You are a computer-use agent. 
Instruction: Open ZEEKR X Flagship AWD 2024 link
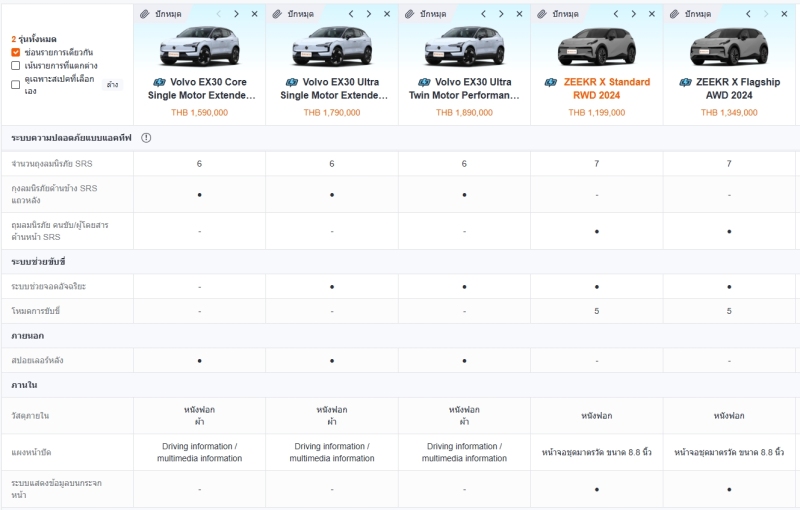coord(738,89)
